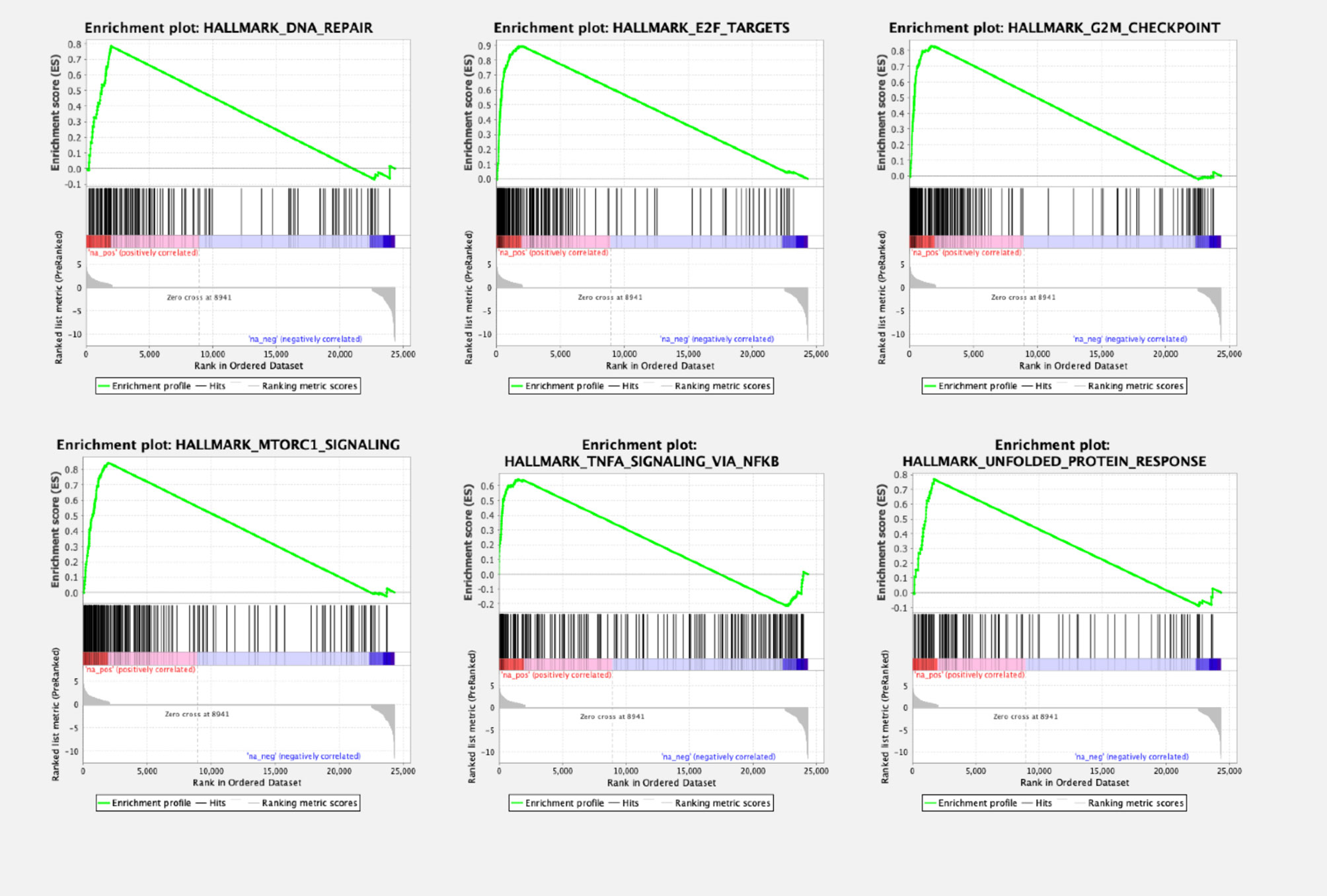The height and width of the screenshot is (896, 1327).
Task: Select 'Hits' legend entry in UNFOLDED_PROTEIN_RESPONSE plot
Action: click(1037, 803)
